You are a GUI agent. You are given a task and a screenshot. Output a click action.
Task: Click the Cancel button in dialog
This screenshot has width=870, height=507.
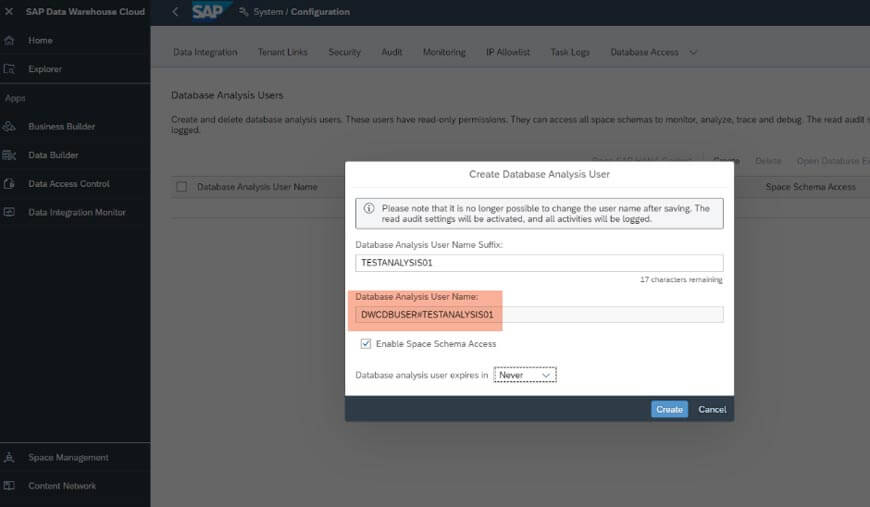[712, 409]
